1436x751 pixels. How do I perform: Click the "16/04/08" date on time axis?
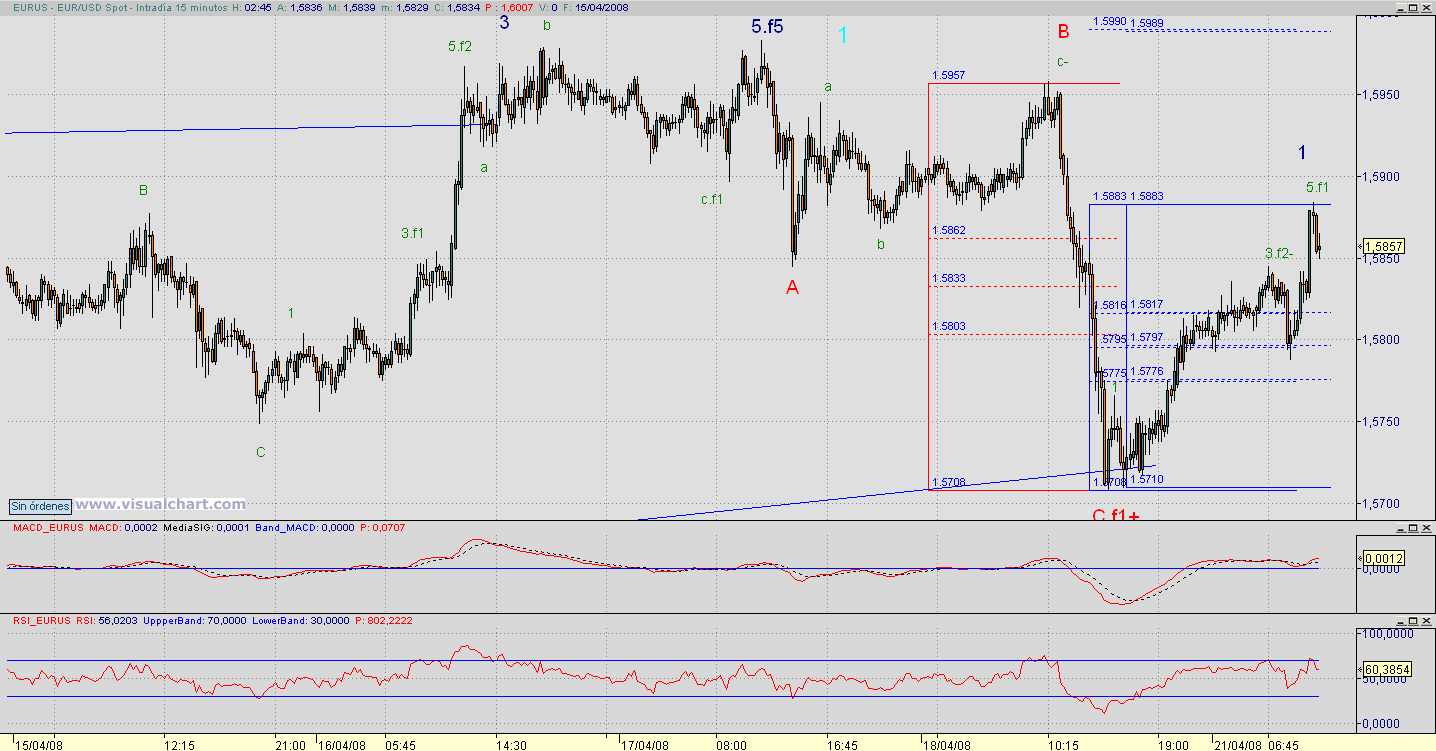pyautogui.click(x=340, y=744)
